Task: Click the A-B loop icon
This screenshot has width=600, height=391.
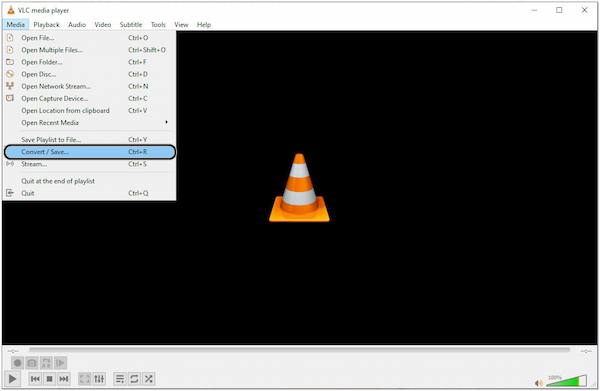Action: pyautogui.click(x=46, y=363)
